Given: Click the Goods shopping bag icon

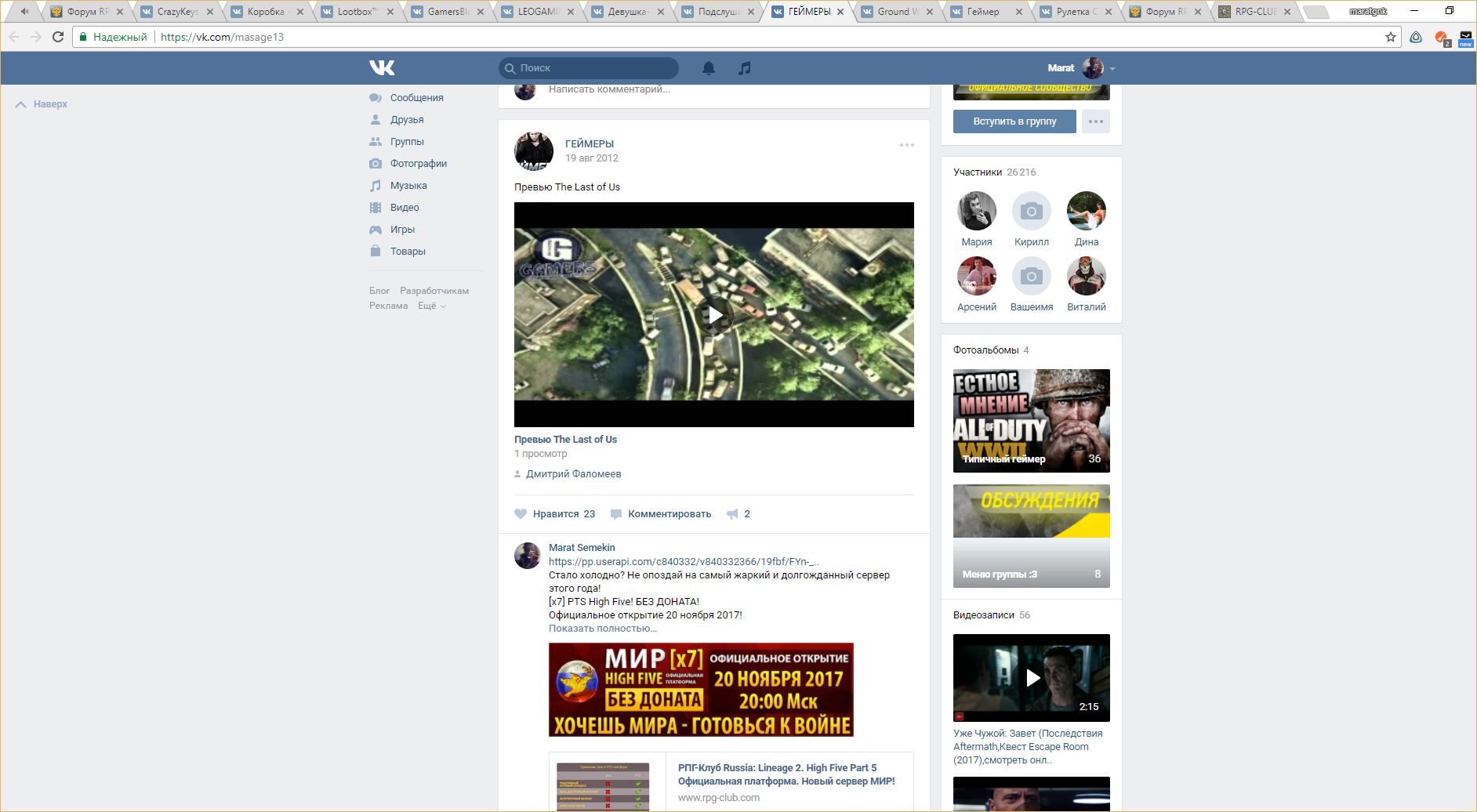Looking at the screenshot, I should pyautogui.click(x=376, y=252).
